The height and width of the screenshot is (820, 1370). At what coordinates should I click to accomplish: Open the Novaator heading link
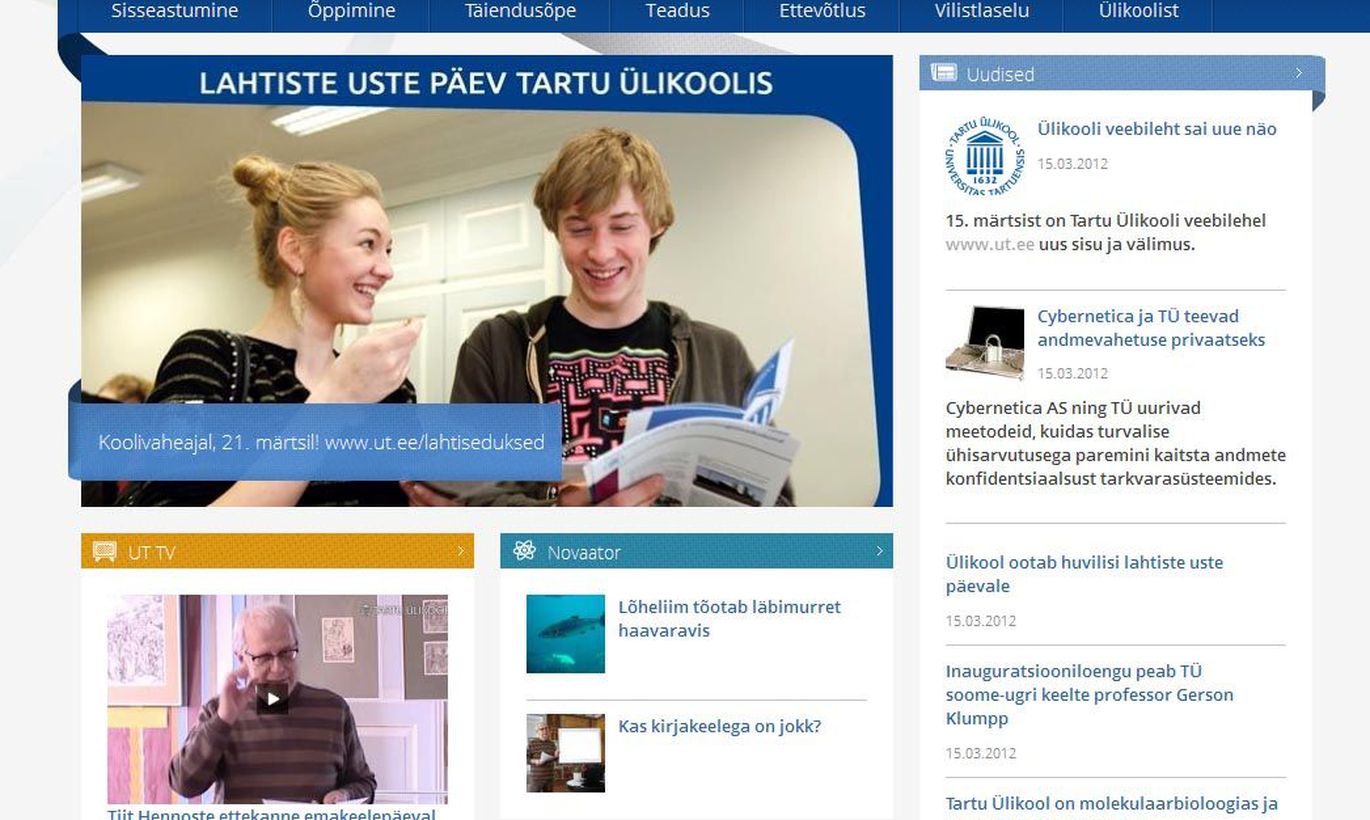pos(584,552)
